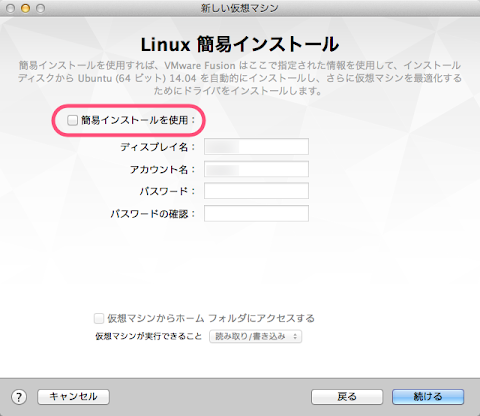The image size is (480, 416).
Task: Click the キャンセル button
Action: pos(73,397)
